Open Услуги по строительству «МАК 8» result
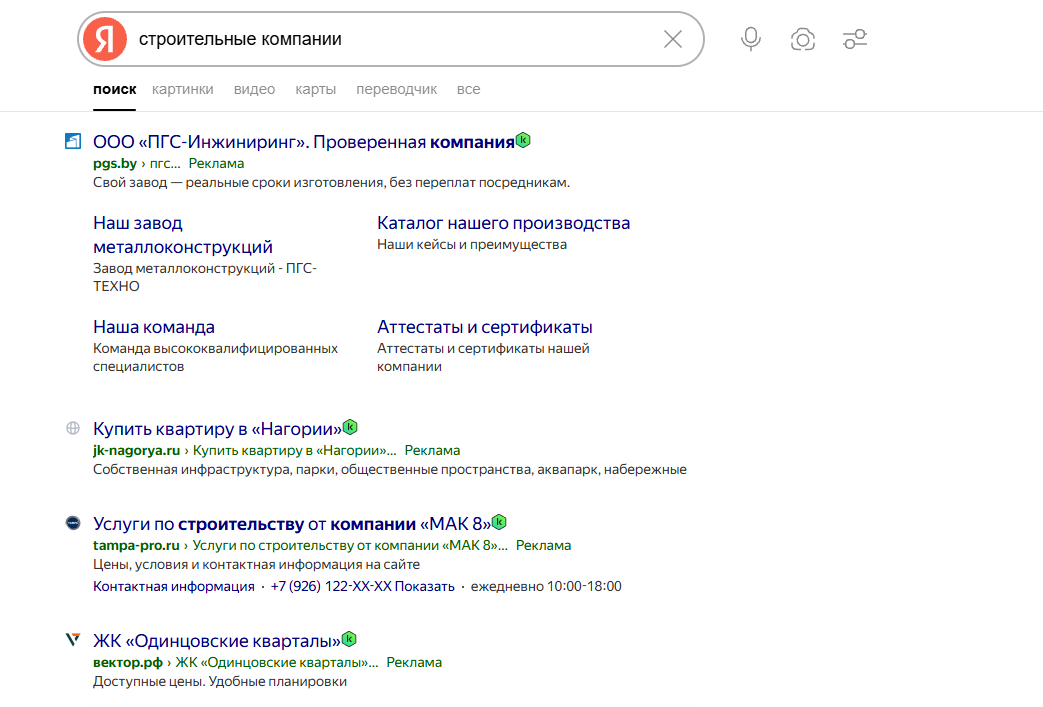The width and height of the screenshot is (1043, 707). [x=292, y=524]
